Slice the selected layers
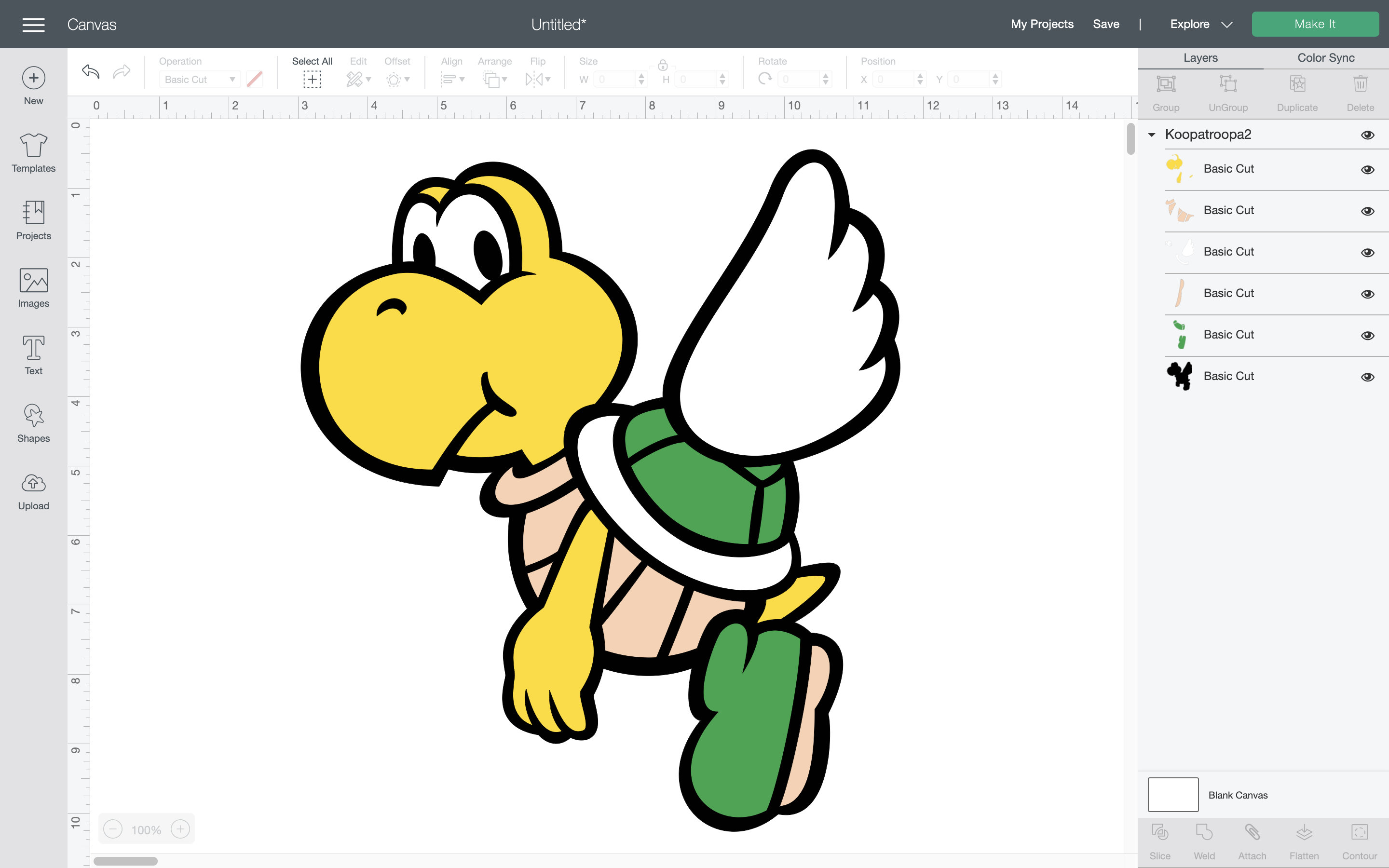 (1160, 839)
